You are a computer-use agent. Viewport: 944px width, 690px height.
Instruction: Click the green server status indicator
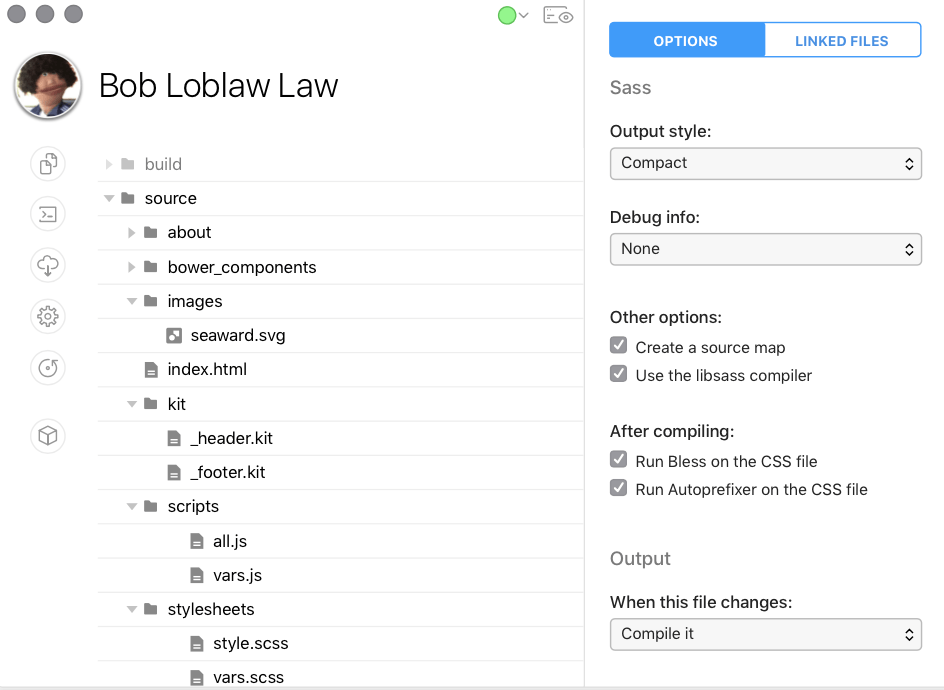pyautogui.click(x=507, y=16)
